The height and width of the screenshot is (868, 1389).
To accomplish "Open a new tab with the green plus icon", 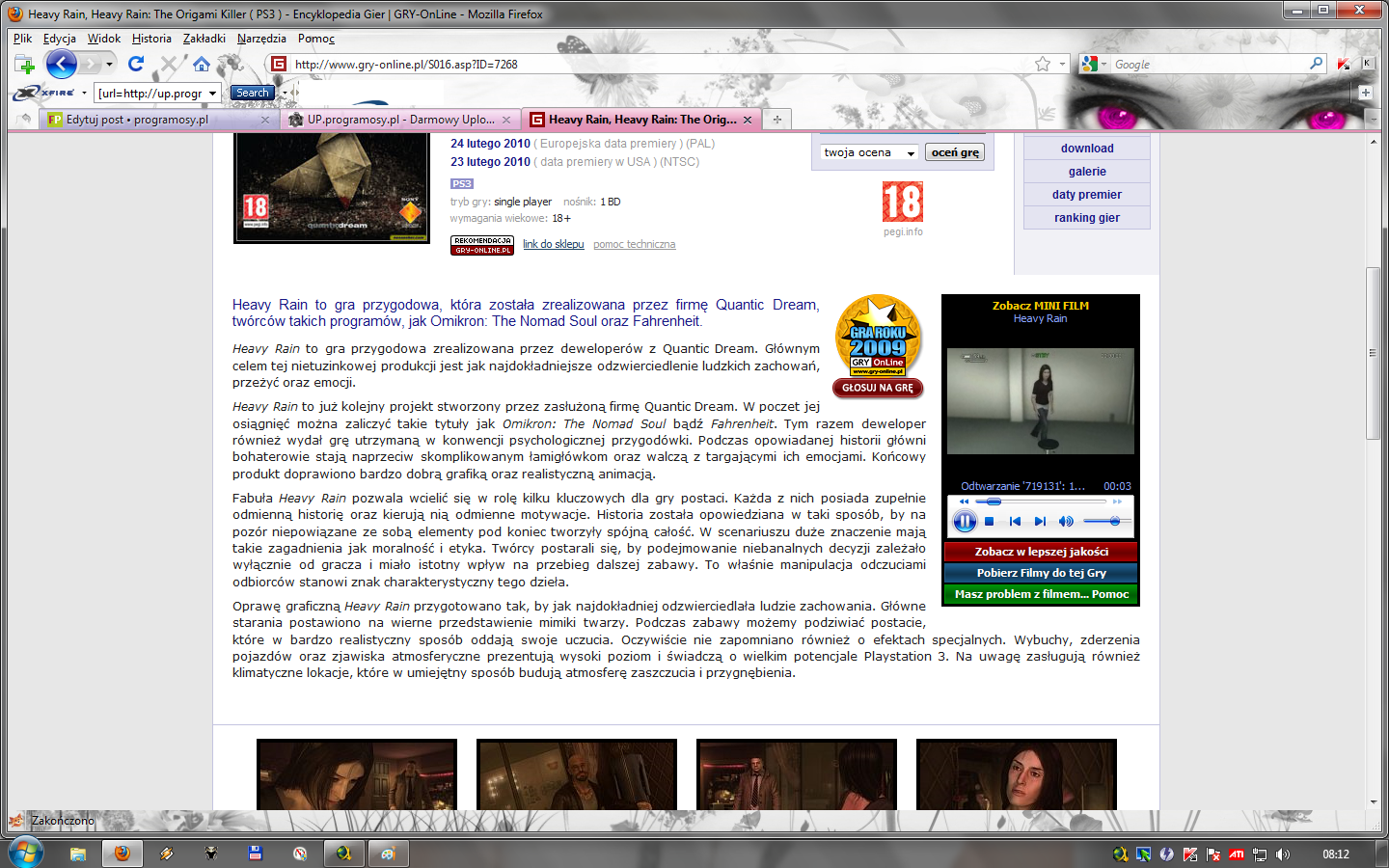I will [25, 65].
